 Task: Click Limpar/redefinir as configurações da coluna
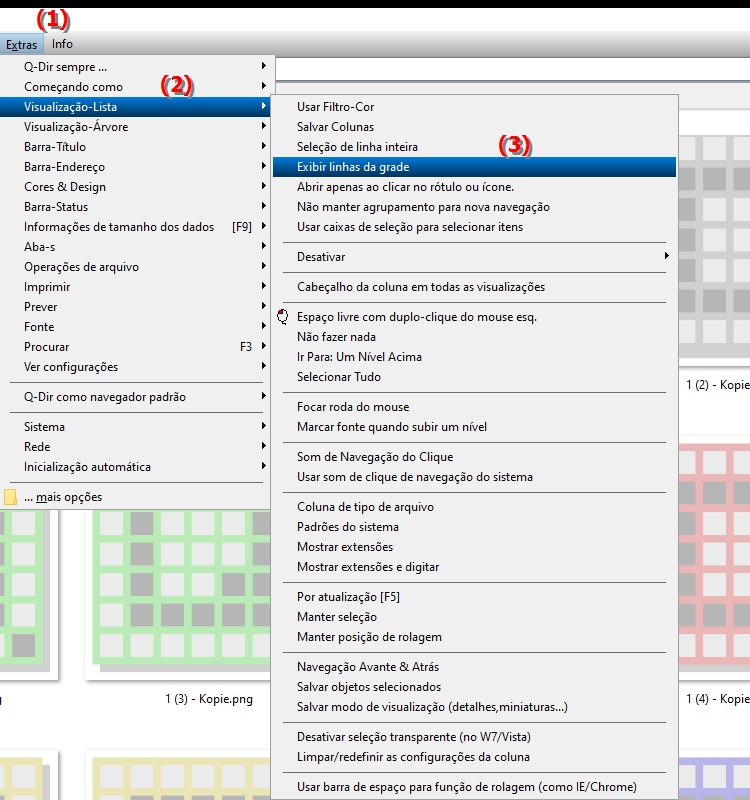474,757
